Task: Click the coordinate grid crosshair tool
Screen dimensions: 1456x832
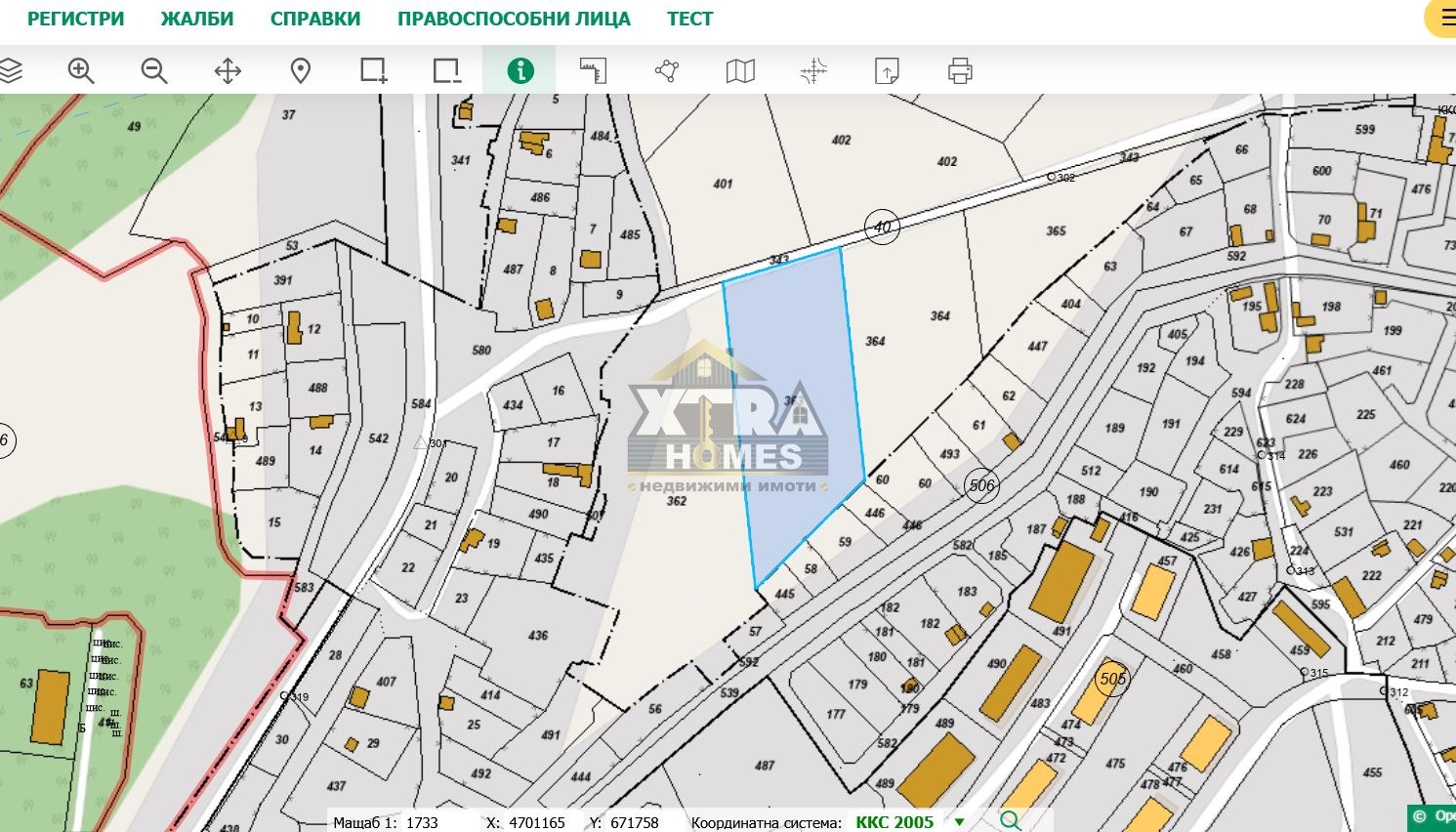Action: (x=813, y=70)
